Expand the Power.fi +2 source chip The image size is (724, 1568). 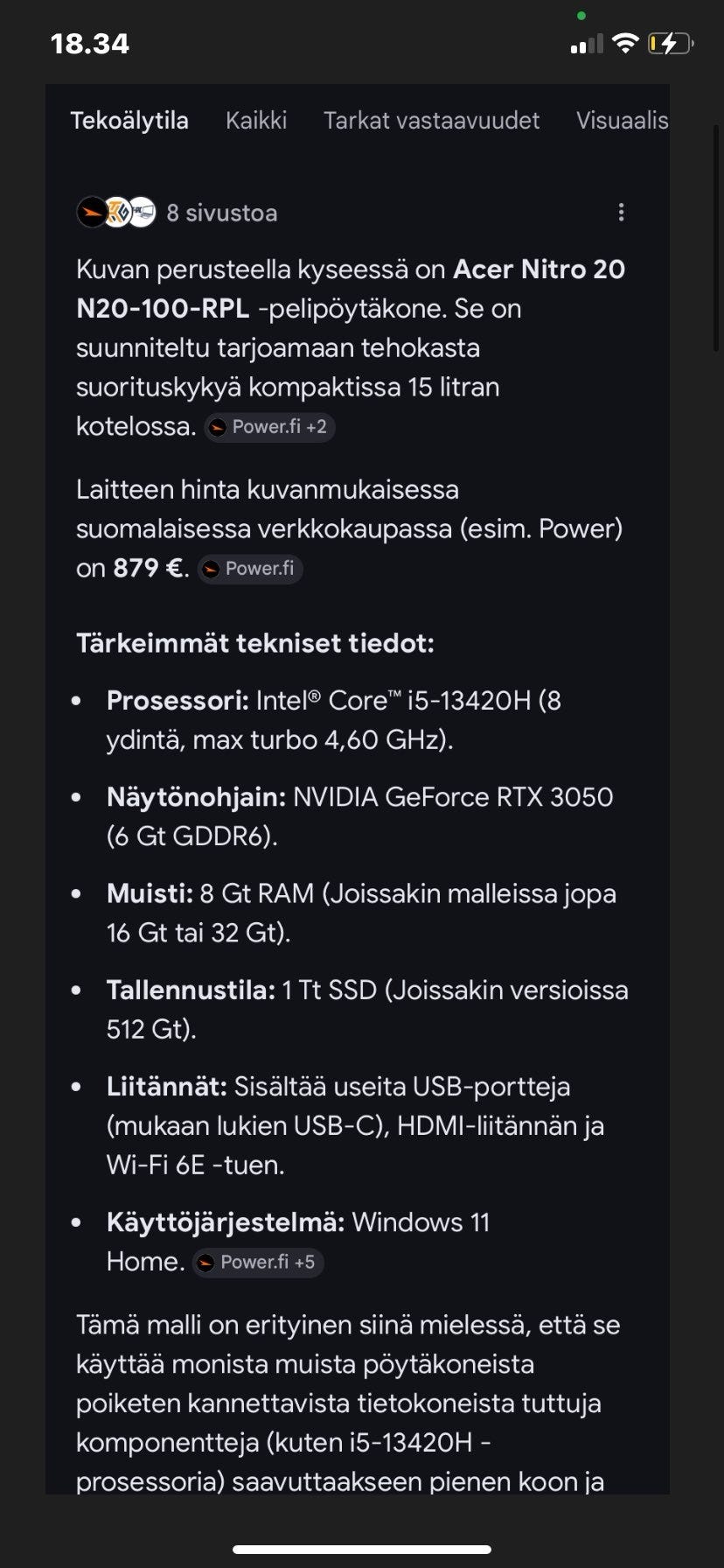(269, 427)
